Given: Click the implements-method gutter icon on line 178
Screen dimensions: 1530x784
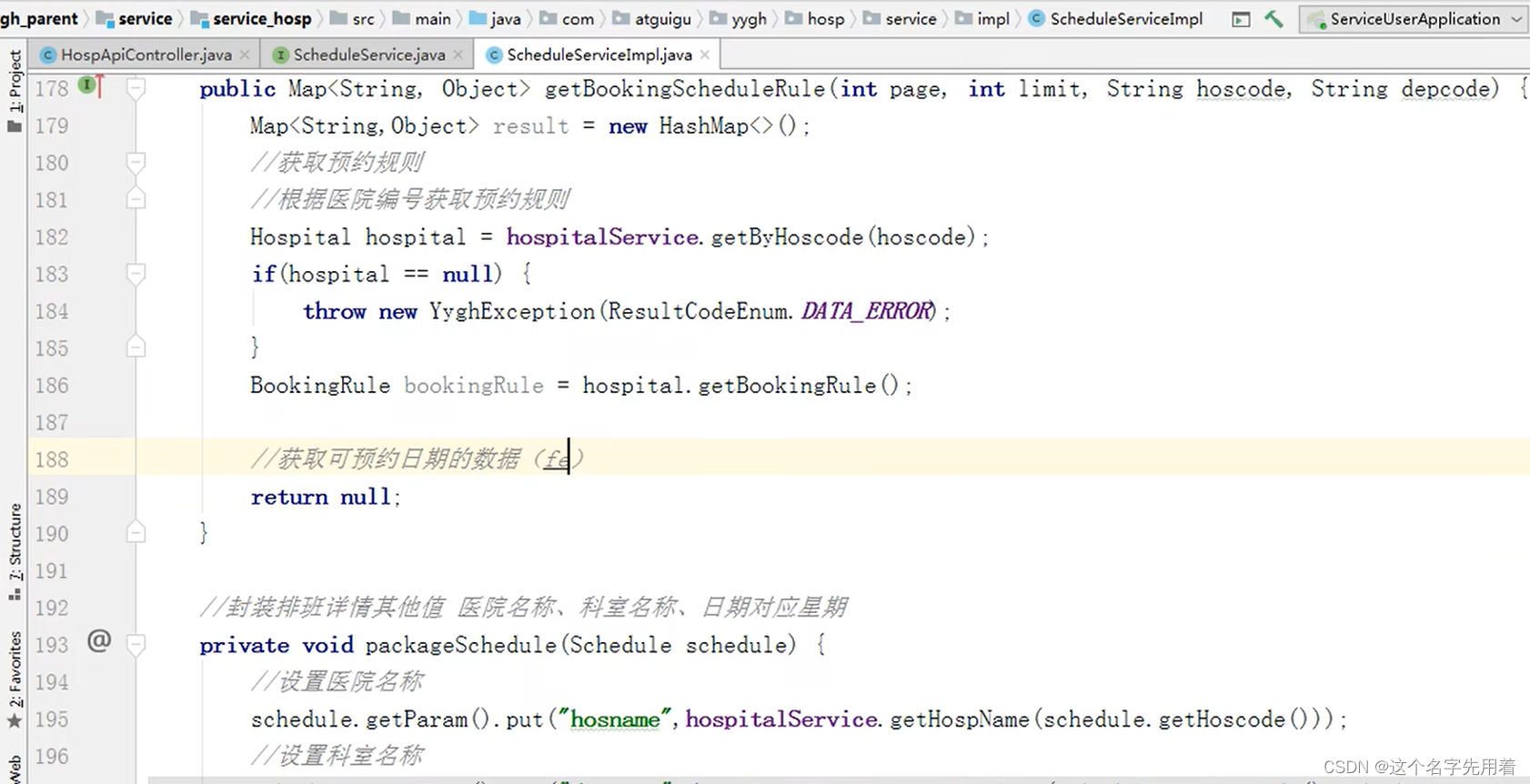Looking at the screenshot, I should pos(90,86).
